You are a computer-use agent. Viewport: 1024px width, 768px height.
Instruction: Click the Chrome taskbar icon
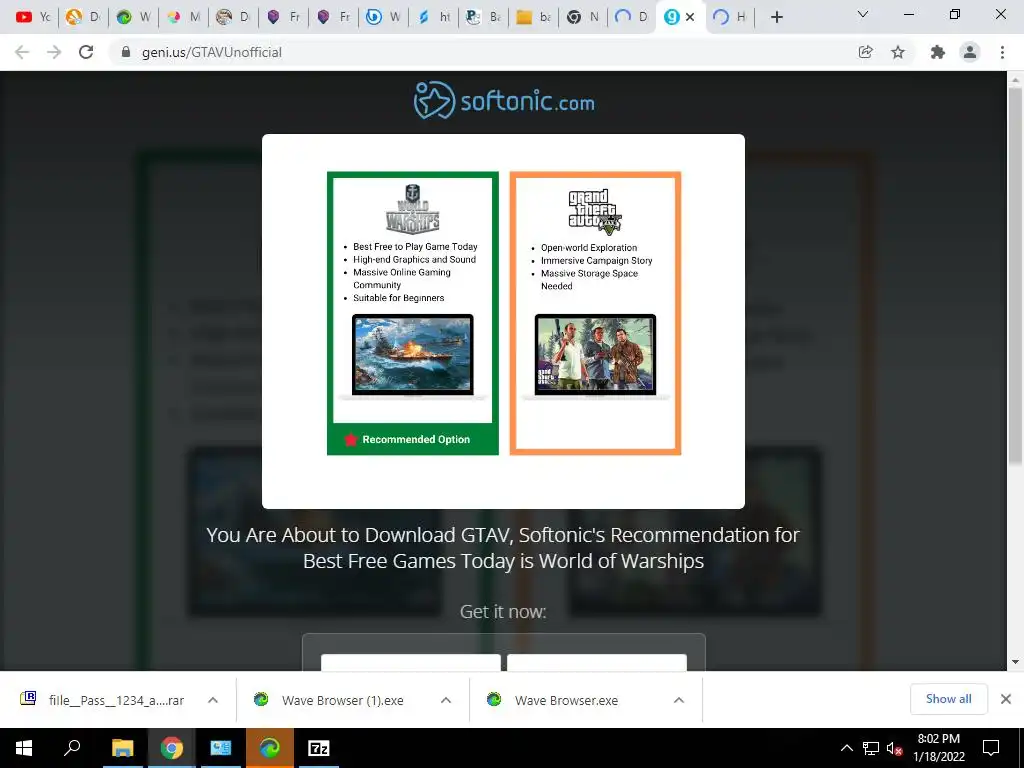[x=172, y=748]
